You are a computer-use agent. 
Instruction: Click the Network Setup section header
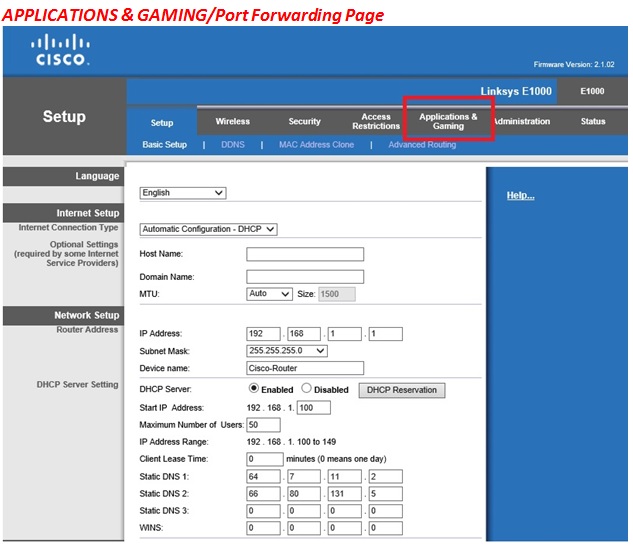tap(63, 315)
